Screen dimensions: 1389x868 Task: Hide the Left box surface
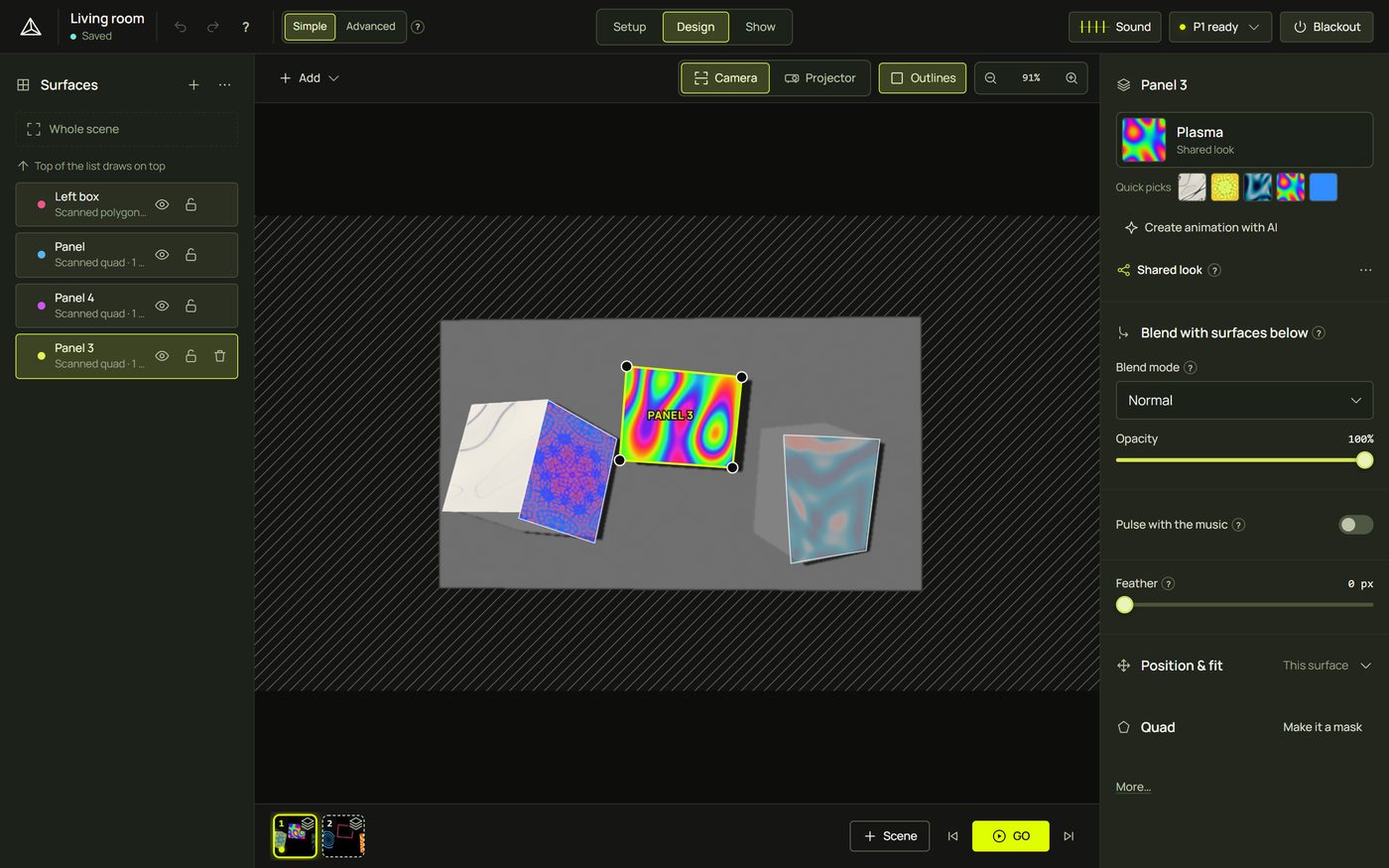[162, 204]
